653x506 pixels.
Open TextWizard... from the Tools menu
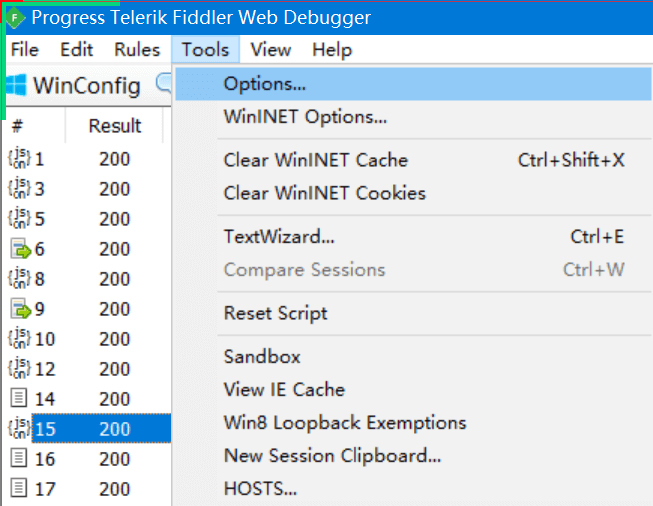(279, 237)
